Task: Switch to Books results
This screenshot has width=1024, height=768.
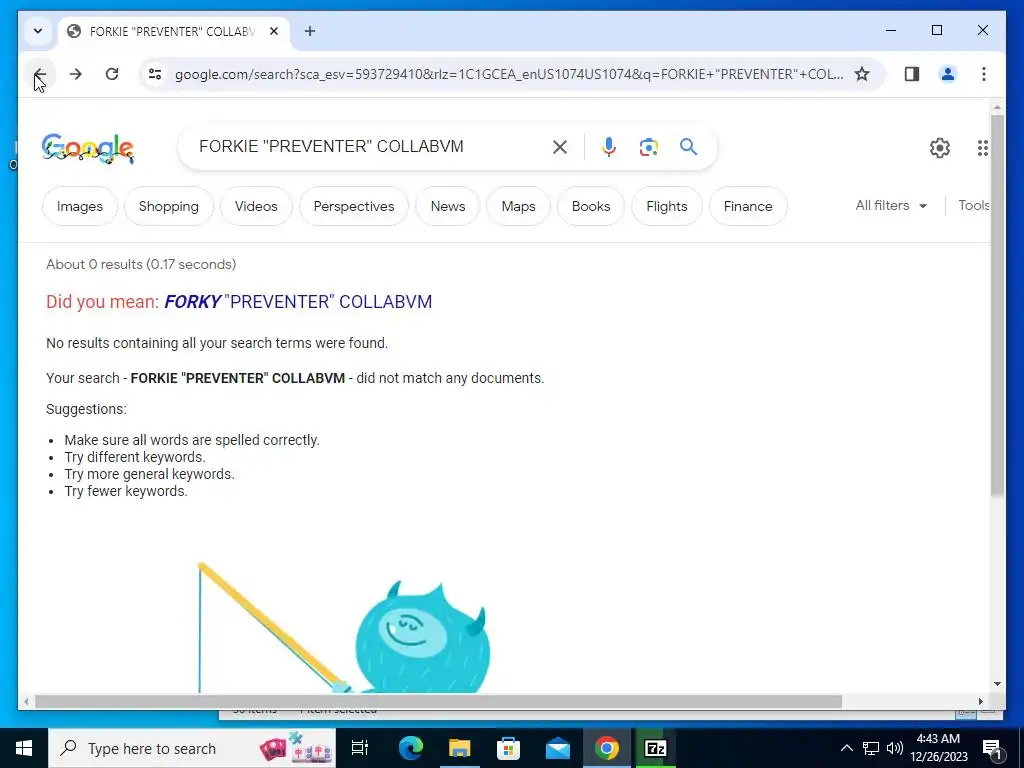Action: coord(591,206)
